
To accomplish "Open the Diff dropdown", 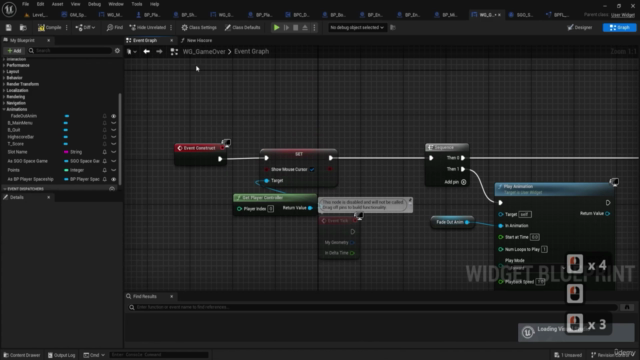I will point(85,27).
